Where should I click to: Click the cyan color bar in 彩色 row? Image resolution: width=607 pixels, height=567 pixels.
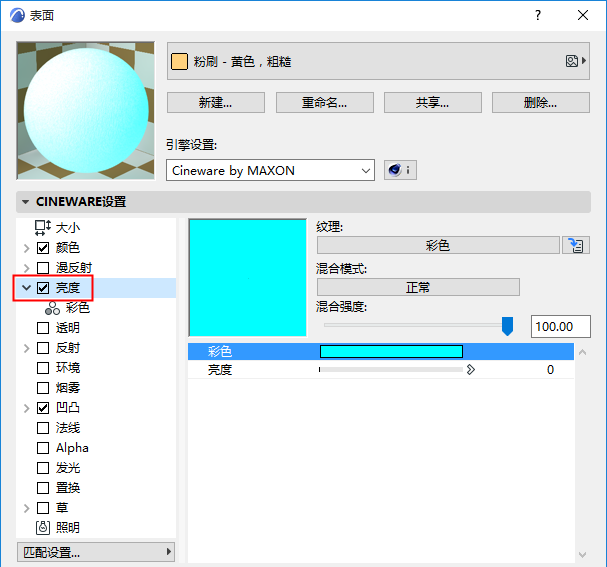tap(391, 351)
